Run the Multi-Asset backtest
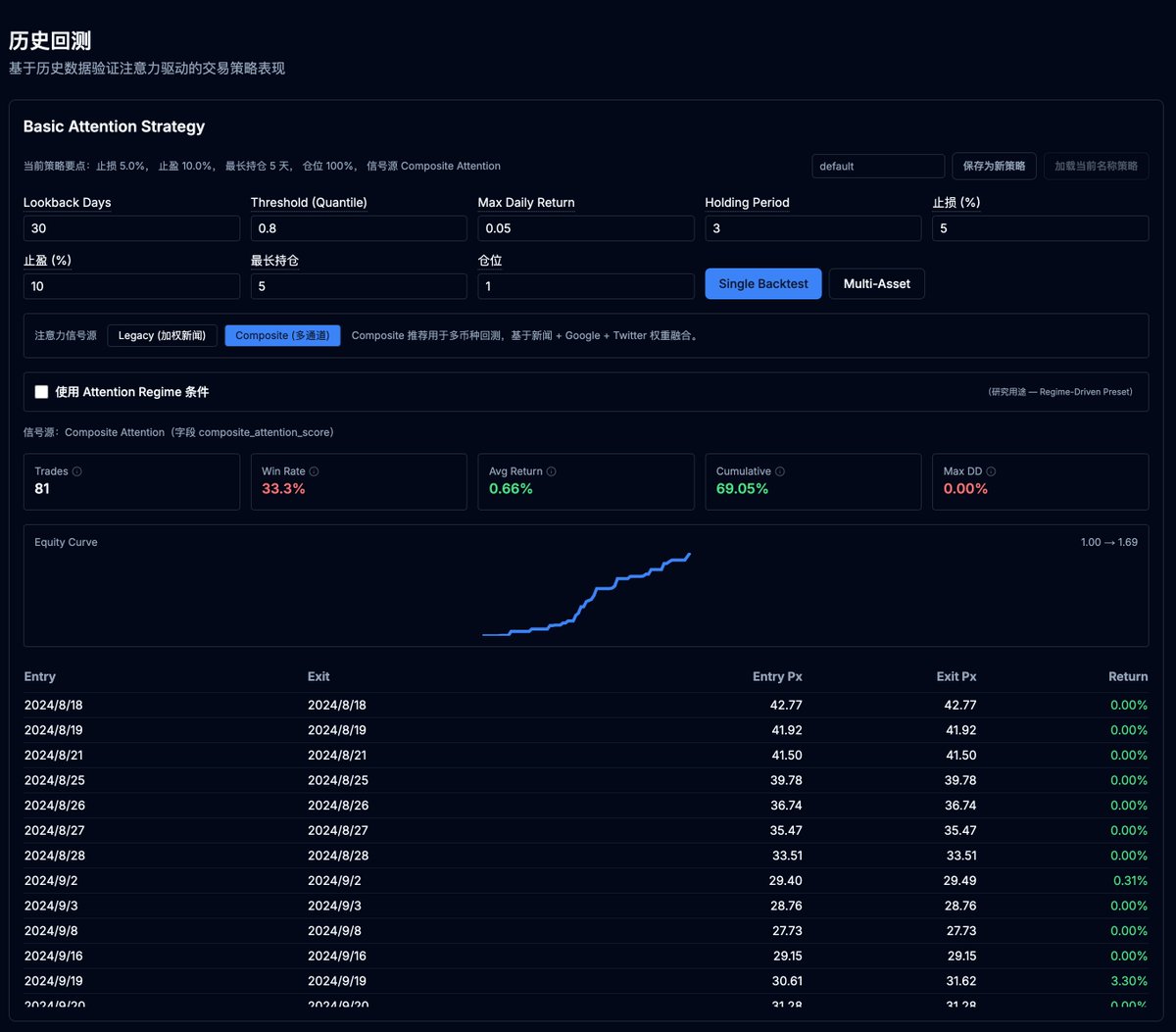The image size is (1176, 1032). [x=877, y=284]
